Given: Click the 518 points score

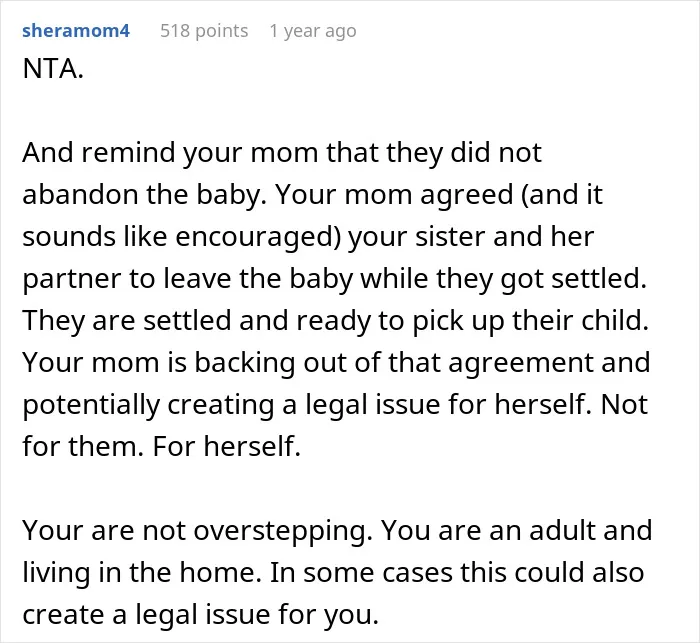Looking at the screenshot, I should pos(204,31).
